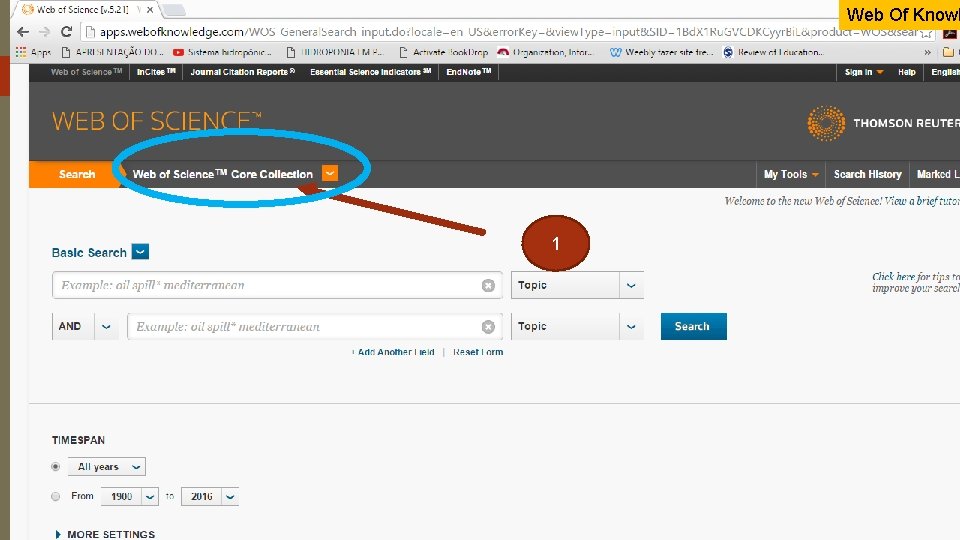
Task: Open the bookmarks overflow chevron
Action: coord(928,53)
